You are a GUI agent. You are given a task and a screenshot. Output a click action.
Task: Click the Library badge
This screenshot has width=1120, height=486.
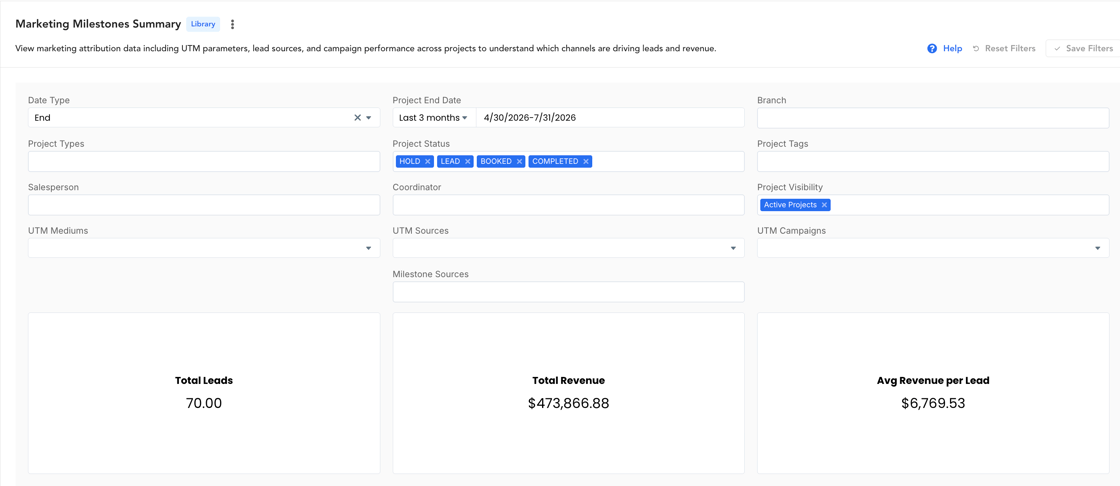(203, 24)
